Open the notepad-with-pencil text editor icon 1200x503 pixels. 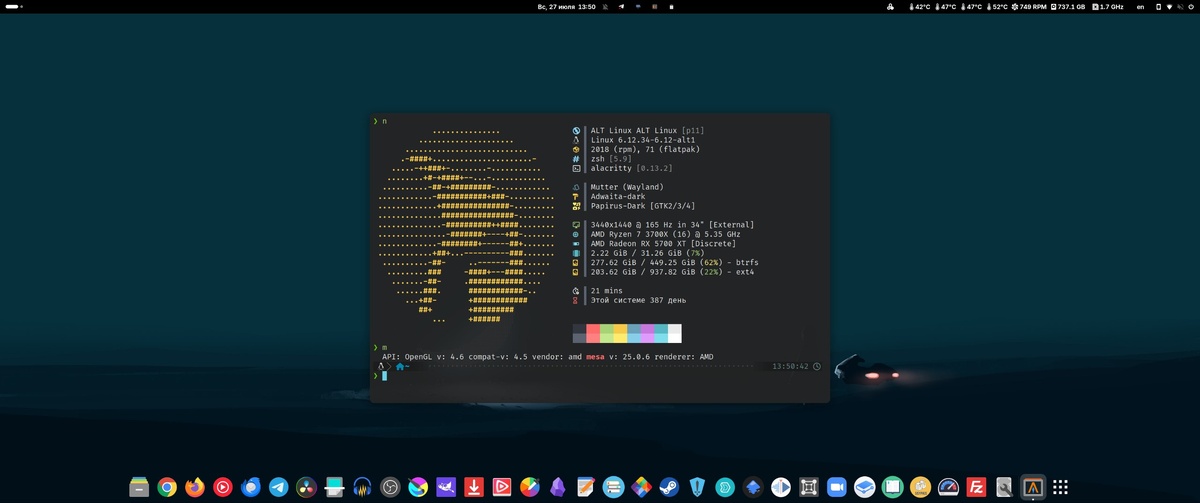click(x=585, y=487)
